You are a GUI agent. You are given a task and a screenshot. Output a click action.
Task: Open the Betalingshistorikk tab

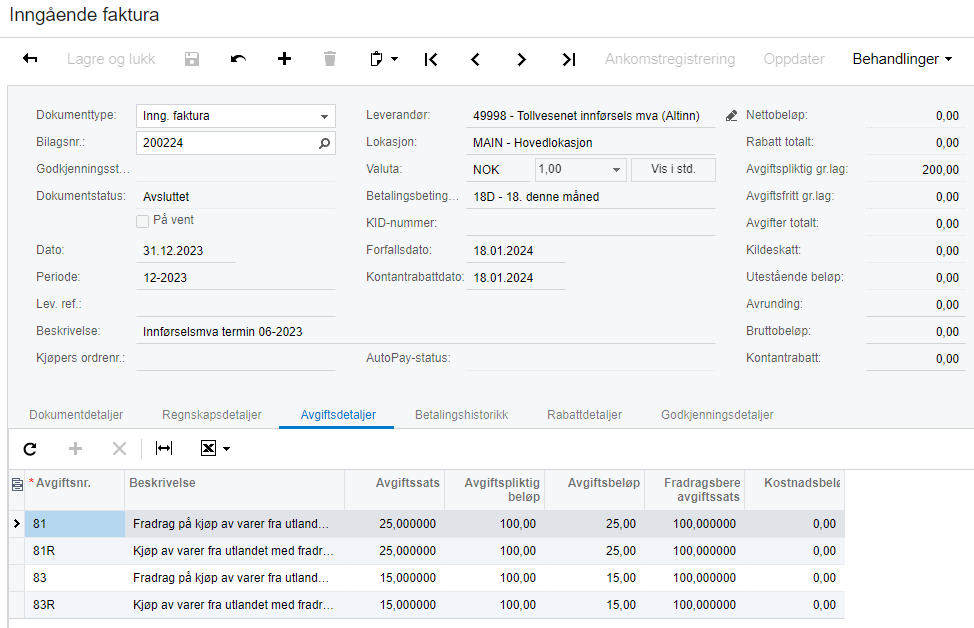(x=462, y=414)
